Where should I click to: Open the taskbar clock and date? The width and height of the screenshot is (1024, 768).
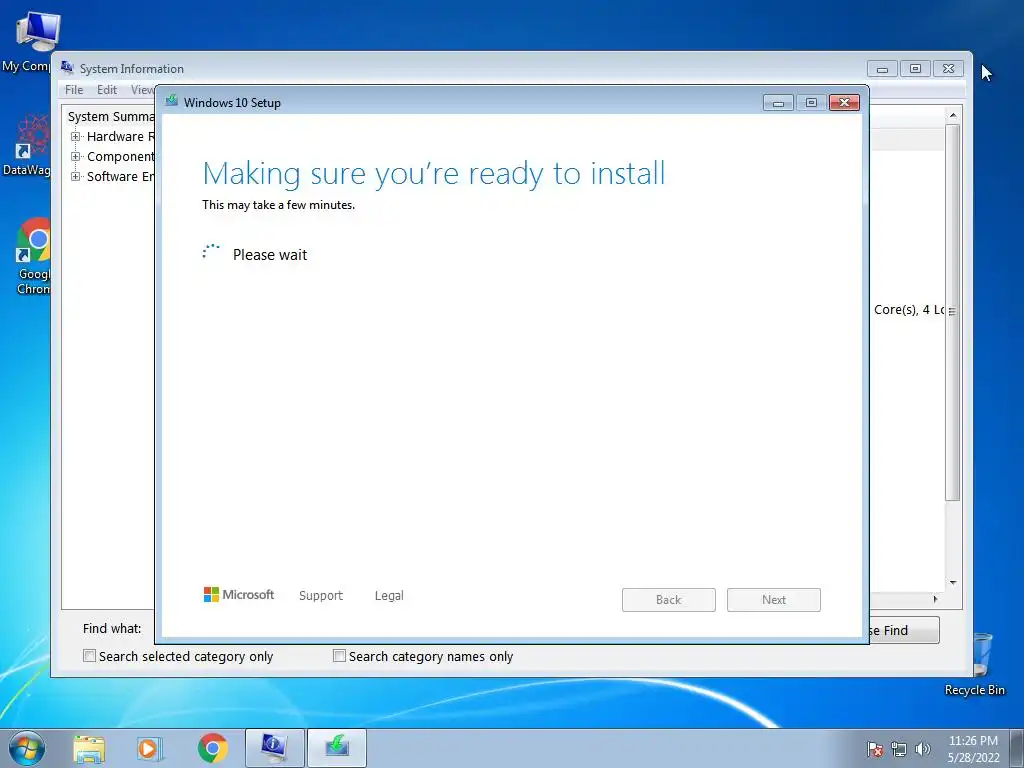point(973,748)
